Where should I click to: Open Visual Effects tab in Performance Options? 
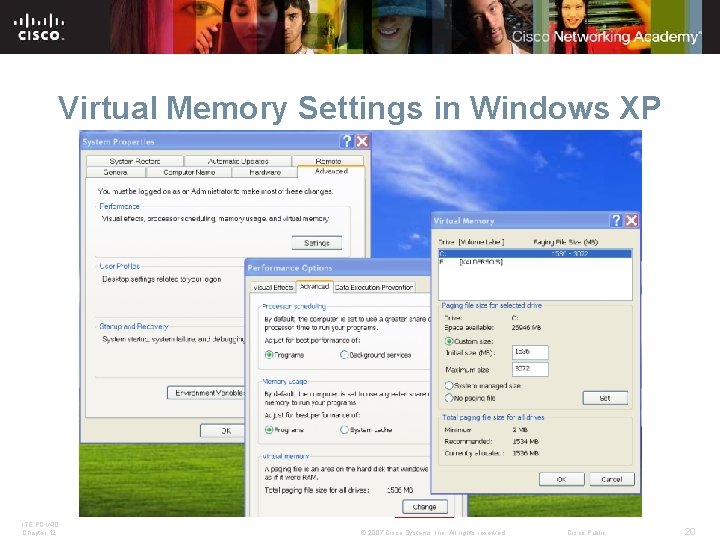tap(273, 287)
